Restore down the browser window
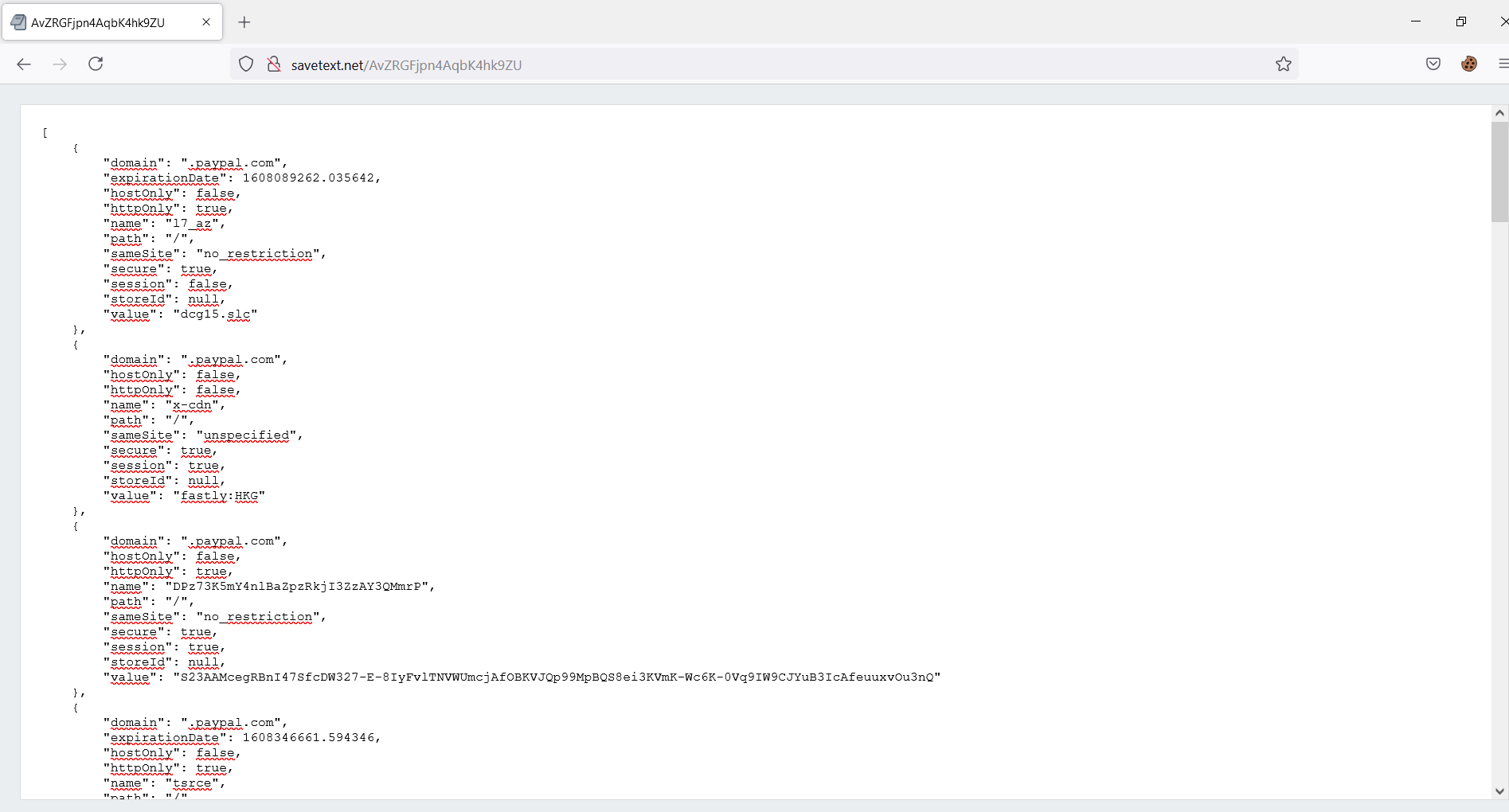Screen dimensions: 1509x812 click(x=1460, y=21)
